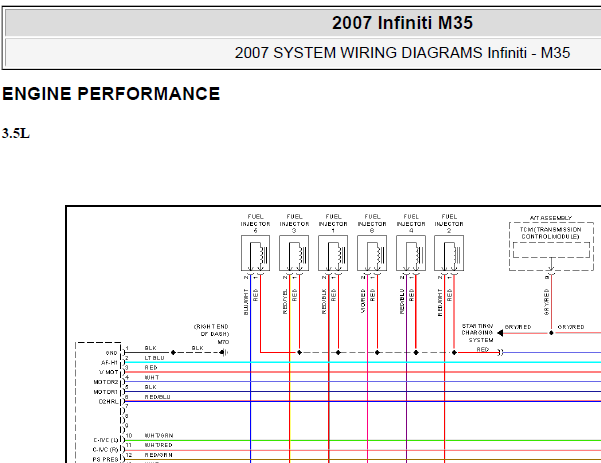Click the red splice dot under Fuel Injector 1
The height and width of the screenshot is (463, 601).
pyautogui.click(x=338, y=352)
